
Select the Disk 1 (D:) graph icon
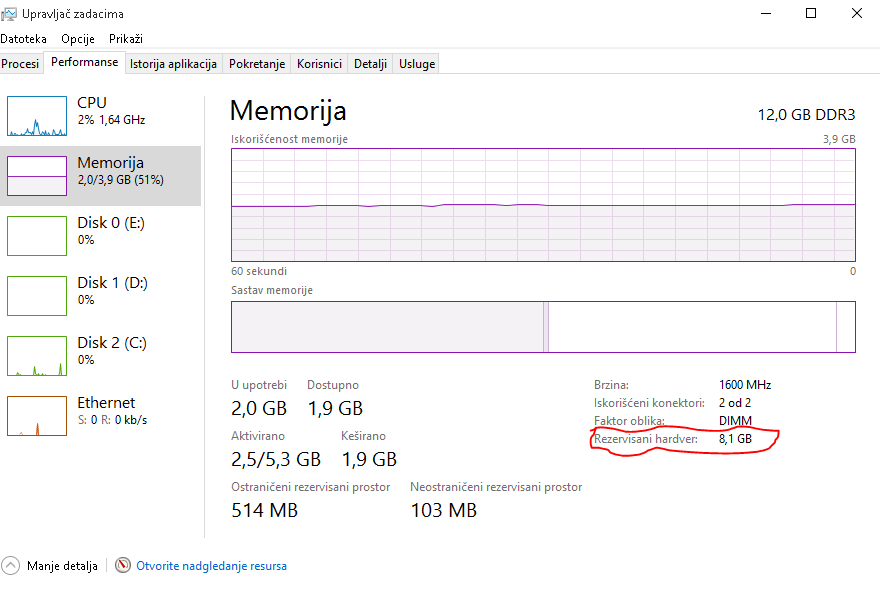click(36, 296)
